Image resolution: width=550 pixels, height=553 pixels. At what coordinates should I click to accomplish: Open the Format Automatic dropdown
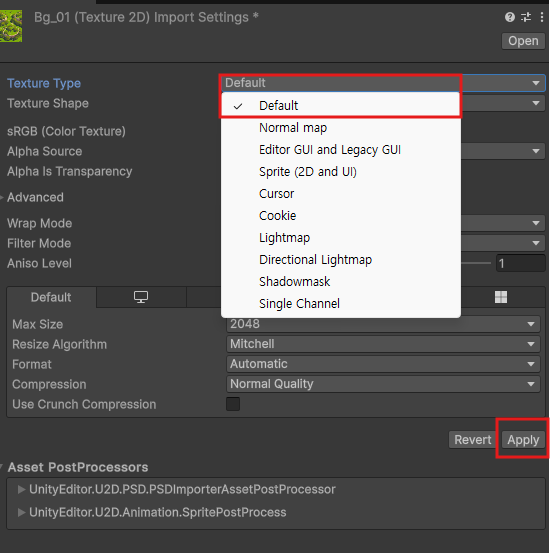[383, 364]
